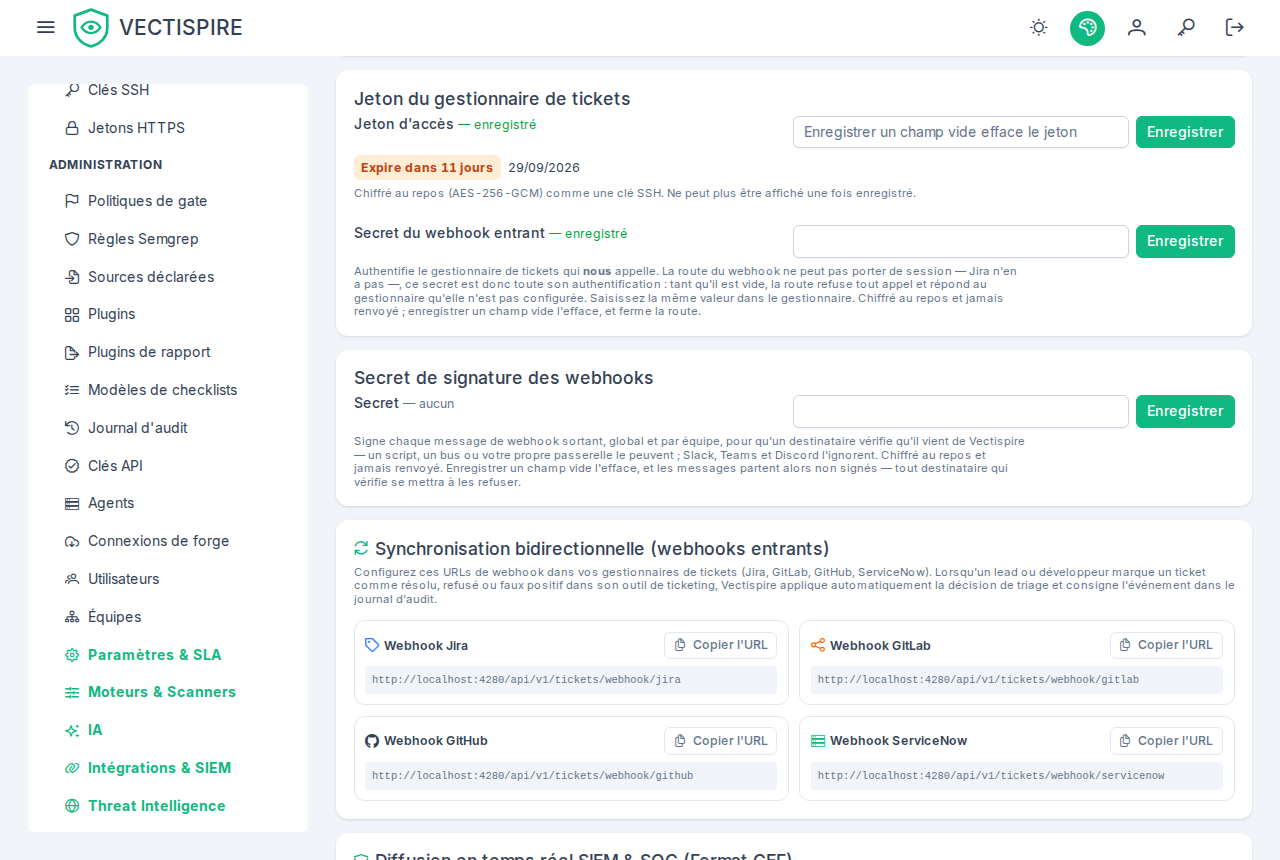Image resolution: width=1280 pixels, height=860 pixels.
Task: Toggle light theme with sun icon
Action: click(1039, 27)
